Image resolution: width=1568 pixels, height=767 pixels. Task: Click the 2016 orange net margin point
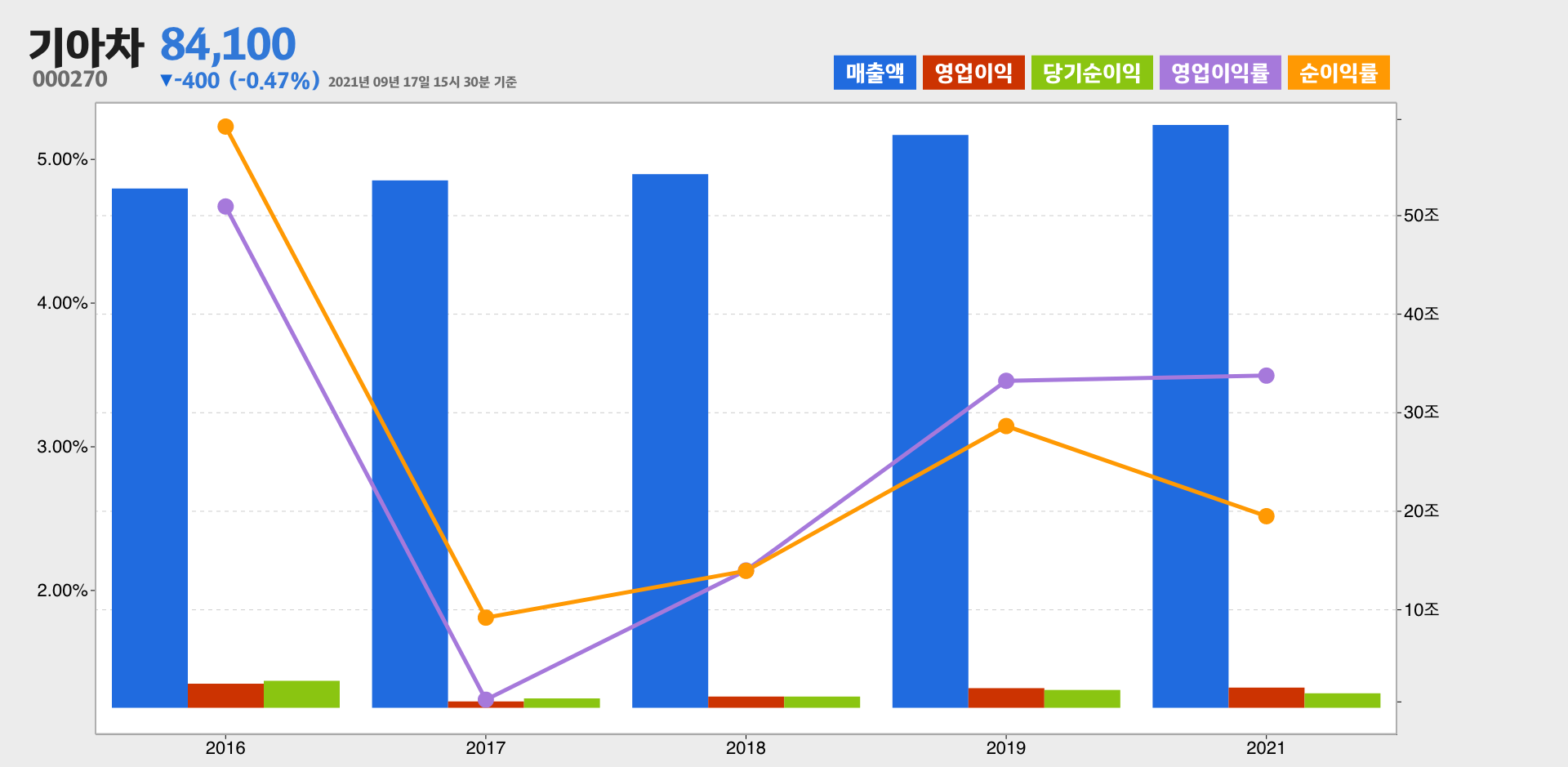(x=225, y=127)
